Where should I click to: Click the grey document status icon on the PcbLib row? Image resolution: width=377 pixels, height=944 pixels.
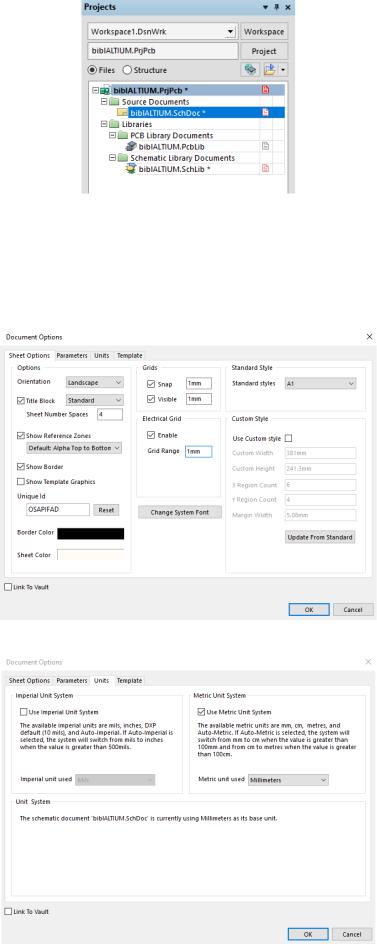tap(265, 146)
